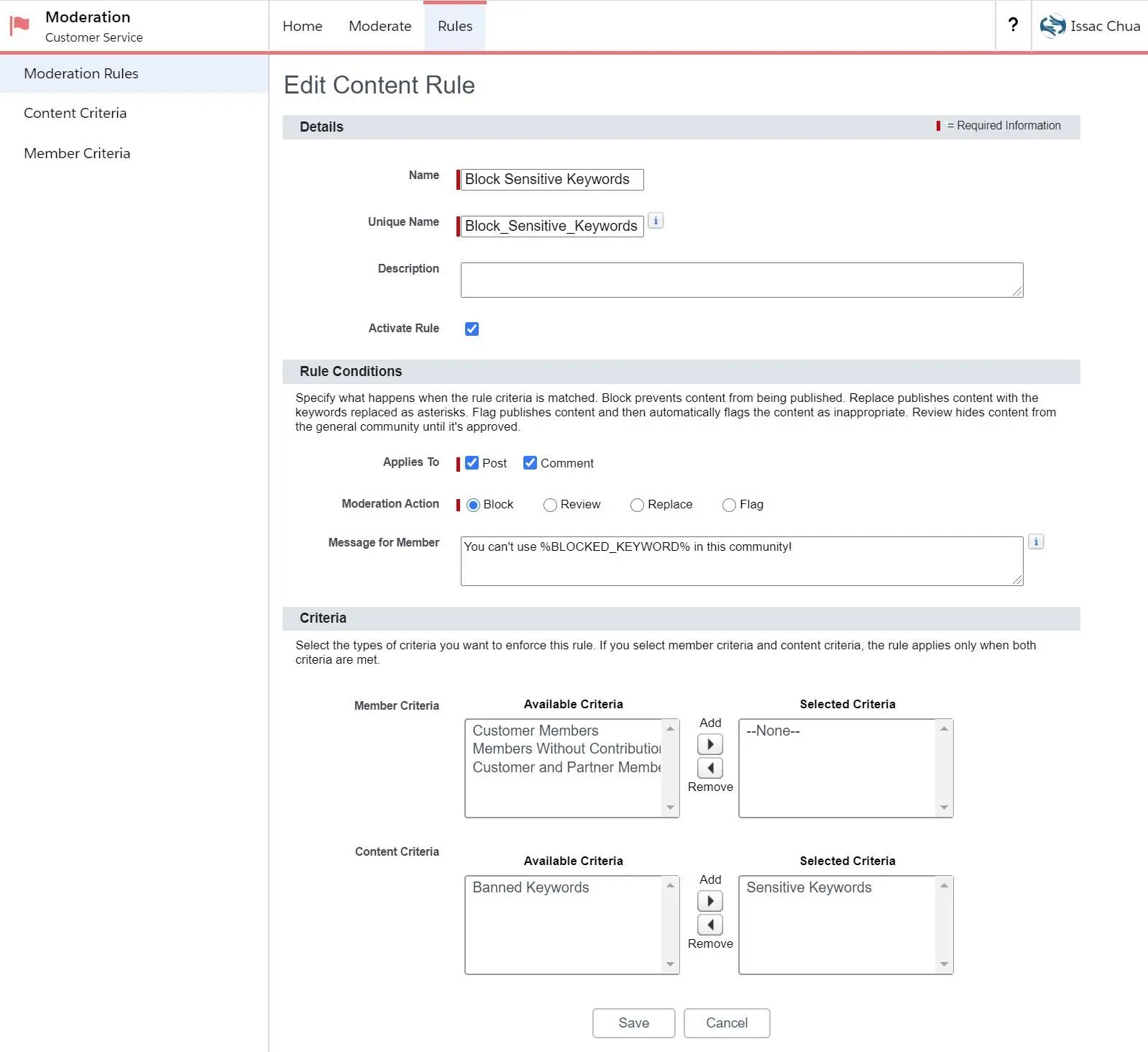Open the Moderate tab
This screenshot has width=1148, height=1052.
380,26
